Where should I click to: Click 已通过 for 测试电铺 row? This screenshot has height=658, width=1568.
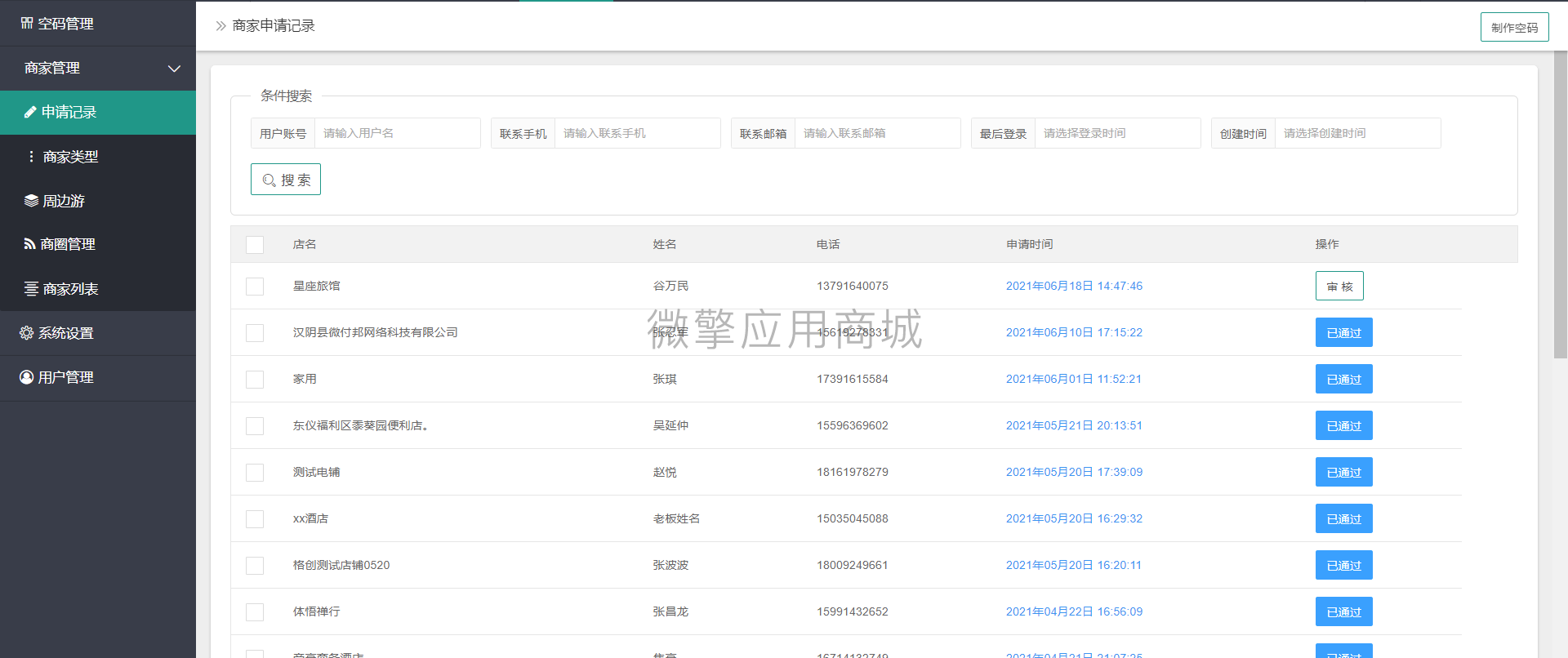(x=1343, y=472)
